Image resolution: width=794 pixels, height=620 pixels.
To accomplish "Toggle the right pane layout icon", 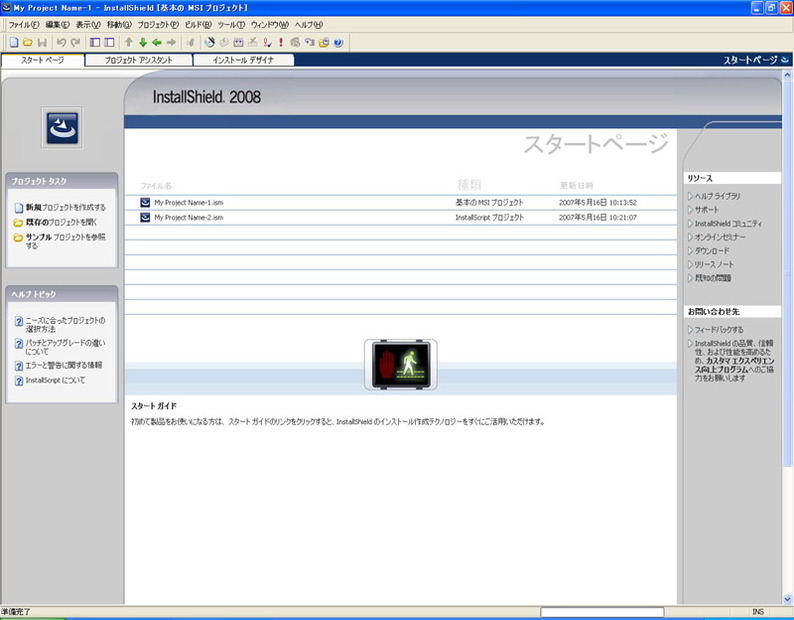I will coord(109,43).
